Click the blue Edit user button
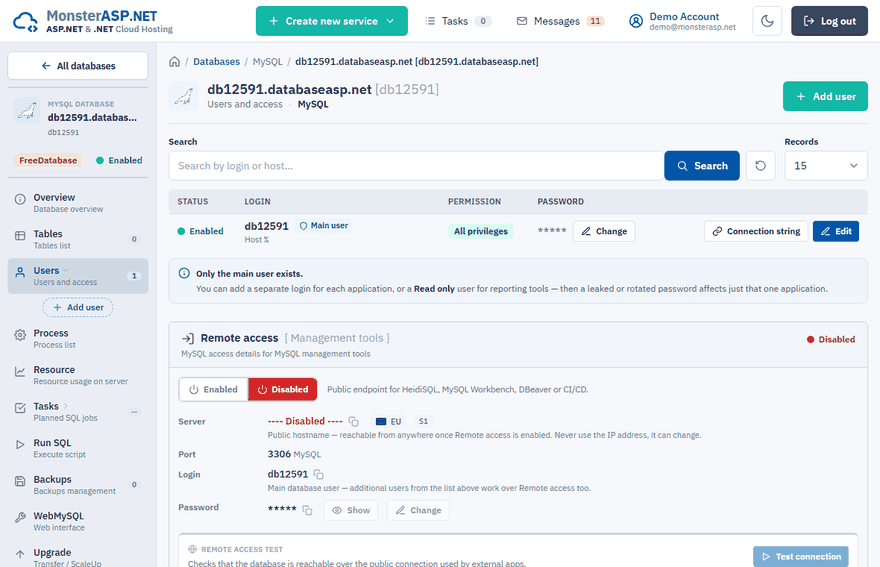Image resolution: width=880 pixels, height=567 pixels. [836, 231]
